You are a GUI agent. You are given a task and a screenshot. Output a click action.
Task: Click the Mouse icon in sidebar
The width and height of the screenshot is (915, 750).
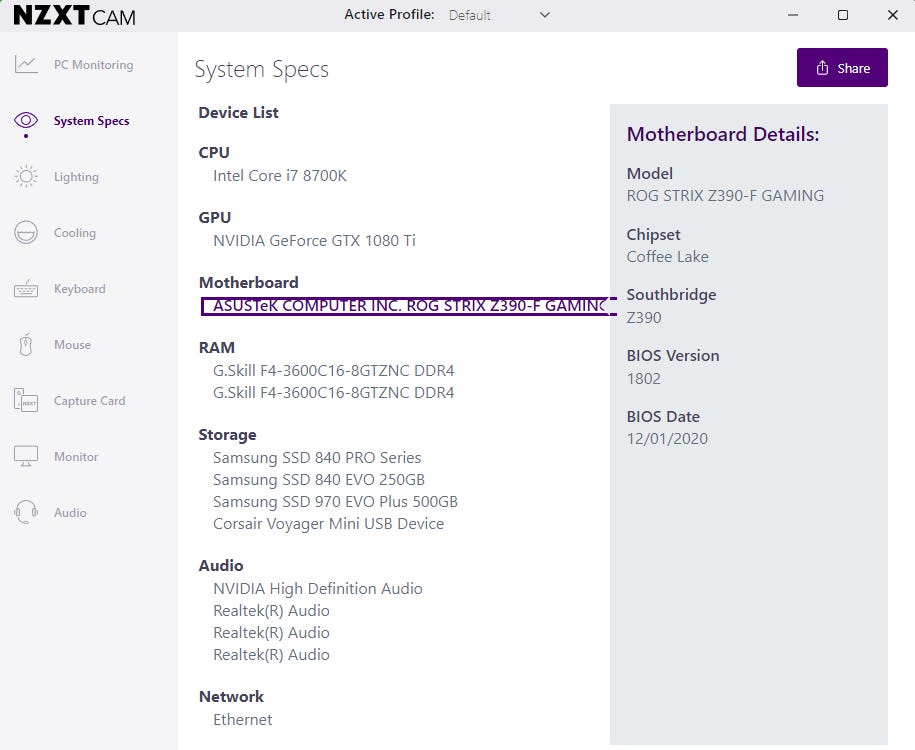[x=26, y=345]
